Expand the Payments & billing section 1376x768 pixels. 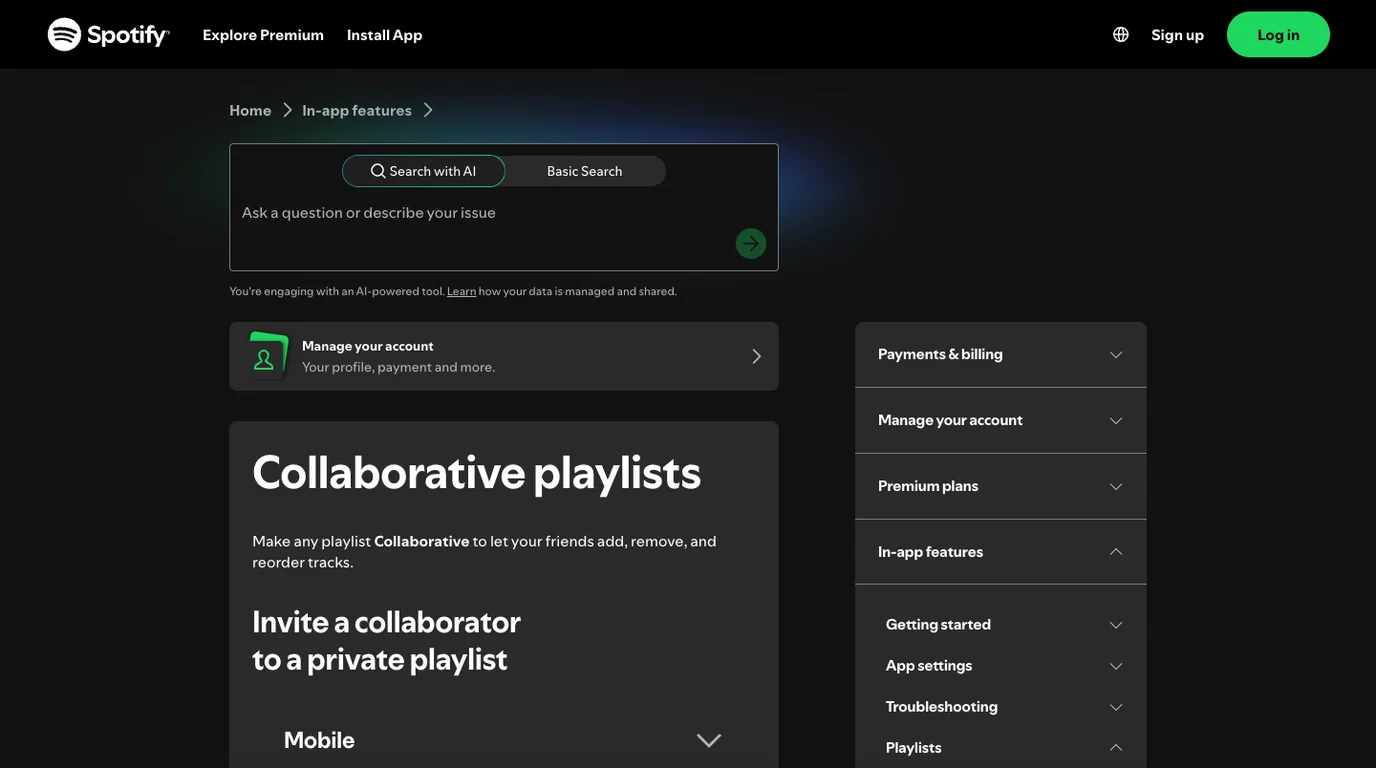(x=1001, y=355)
